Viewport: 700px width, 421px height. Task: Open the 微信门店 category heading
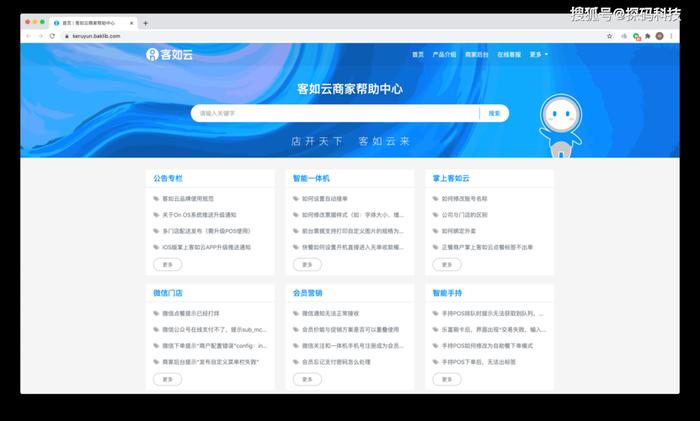[168, 293]
